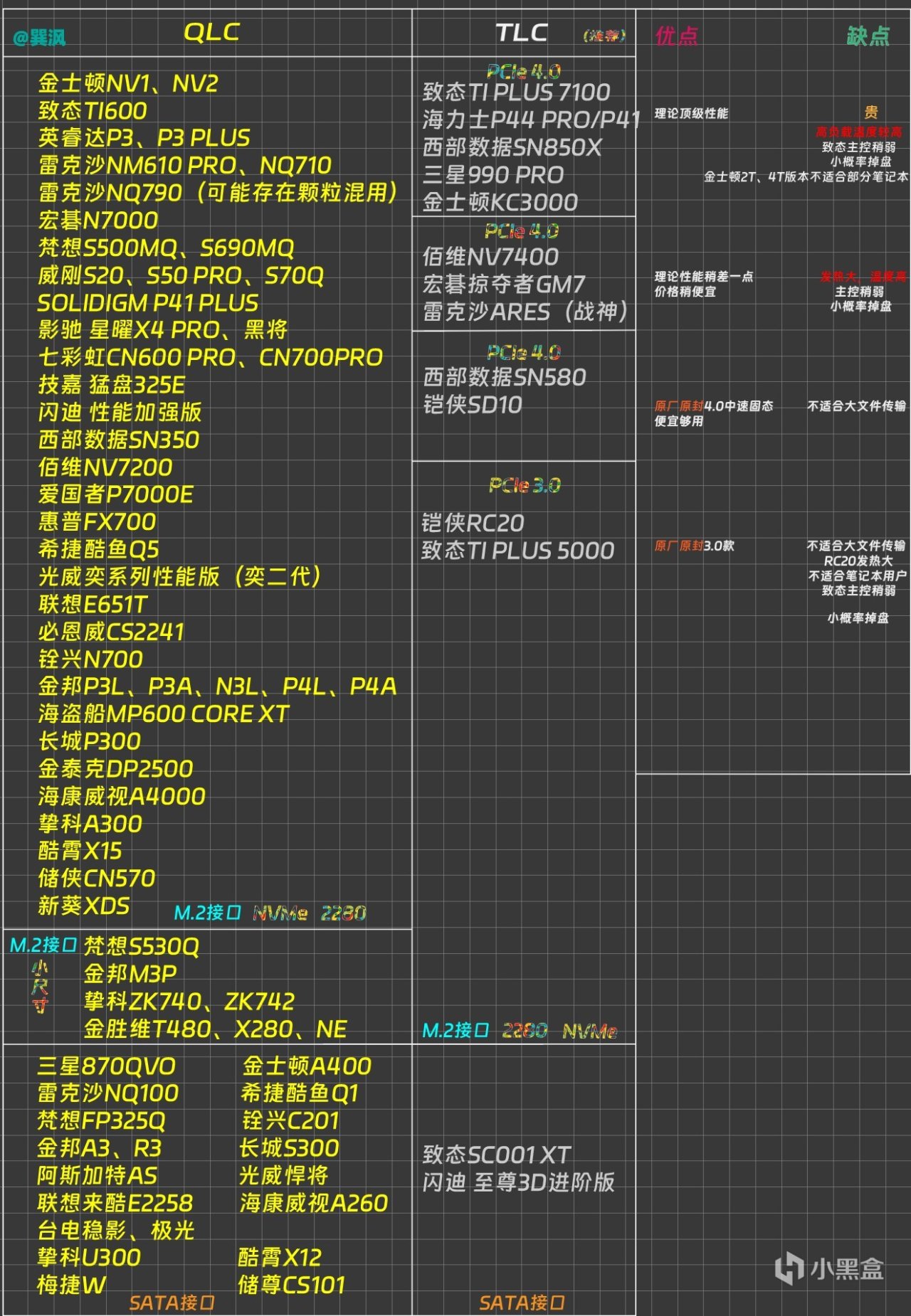Click 梵想S500MQ、S690MQ
Viewport: 911px width, 1316px height.
click(x=166, y=248)
